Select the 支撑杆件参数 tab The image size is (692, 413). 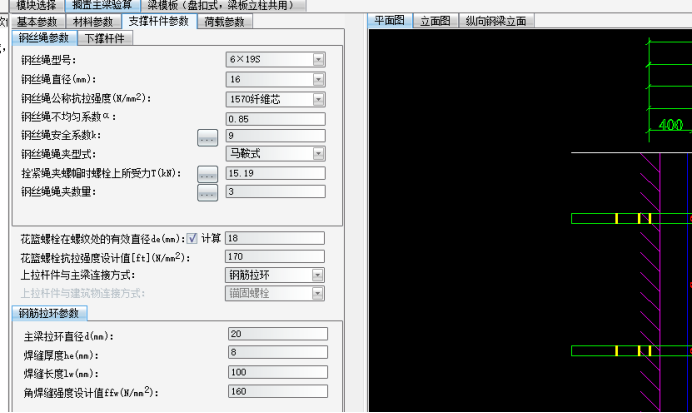tap(159, 21)
